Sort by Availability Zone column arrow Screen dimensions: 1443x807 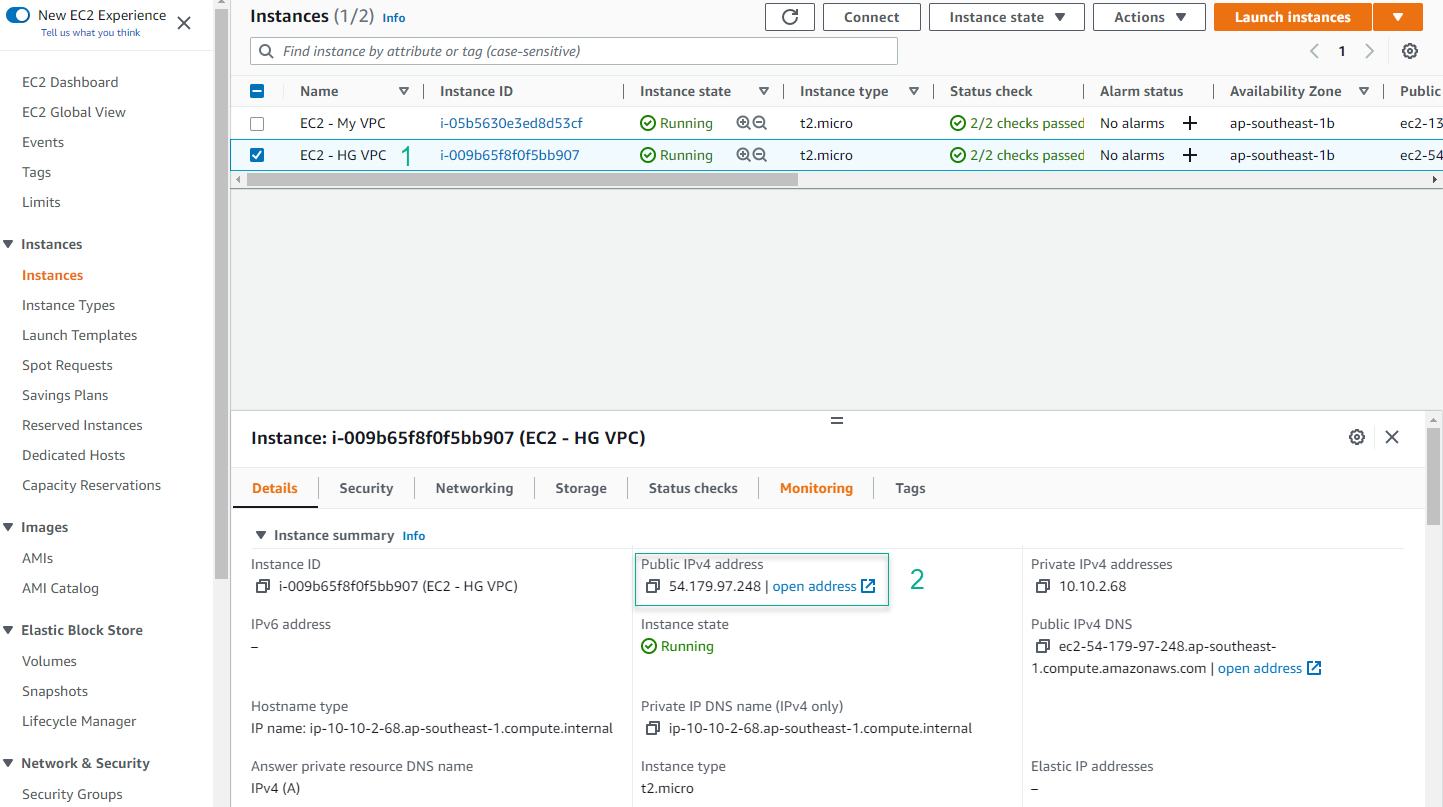(x=1364, y=91)
